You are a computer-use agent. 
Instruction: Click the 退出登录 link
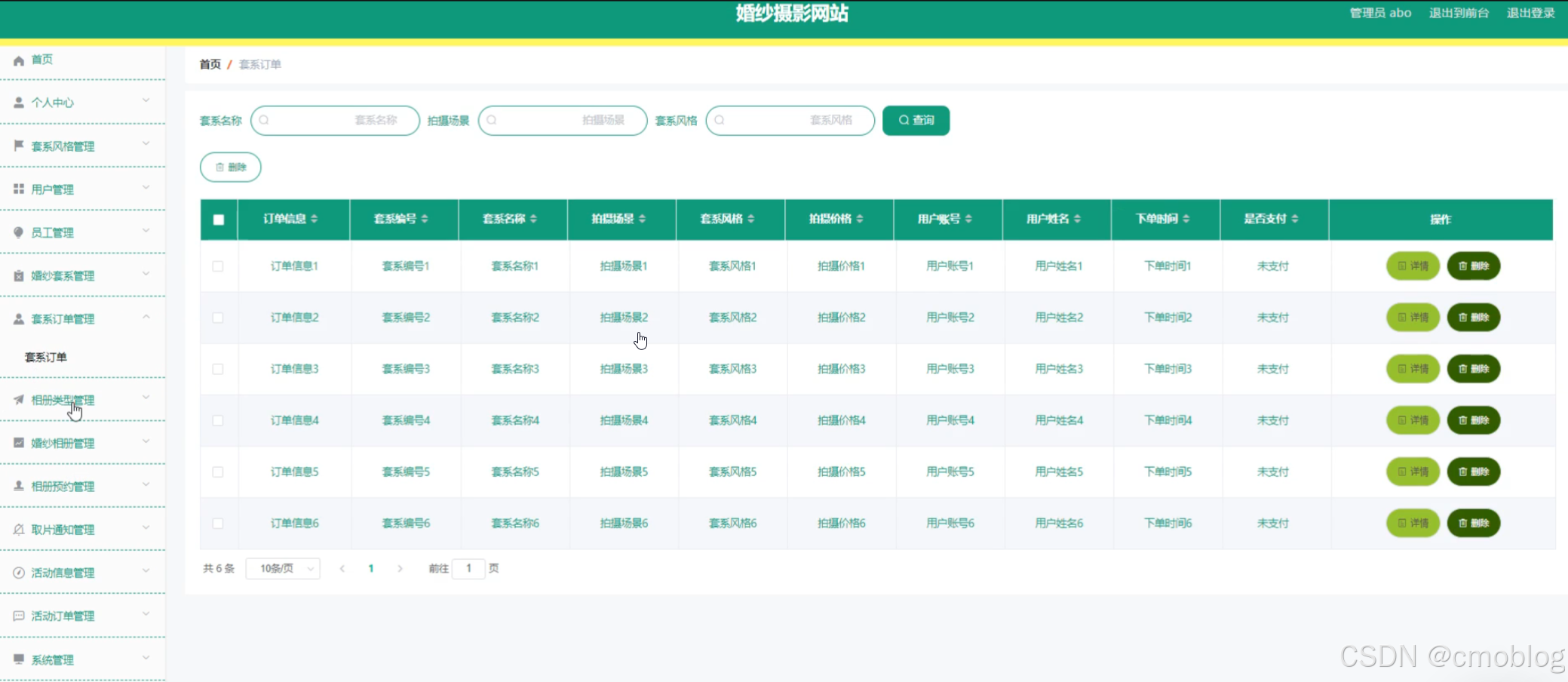pyautogui.click(x=1530, y=13)
